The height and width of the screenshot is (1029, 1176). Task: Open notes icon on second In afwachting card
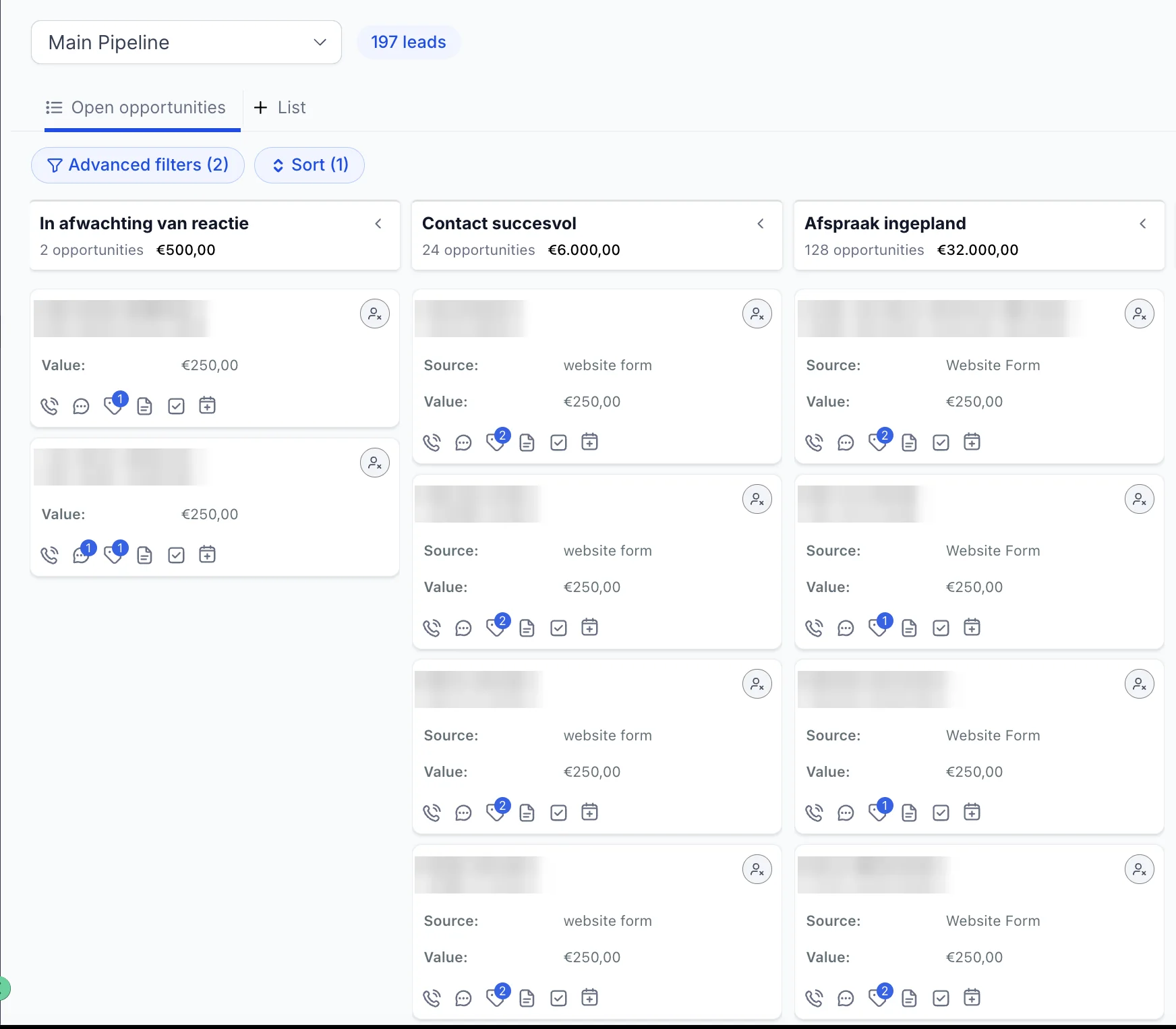[x=144, y=555]
